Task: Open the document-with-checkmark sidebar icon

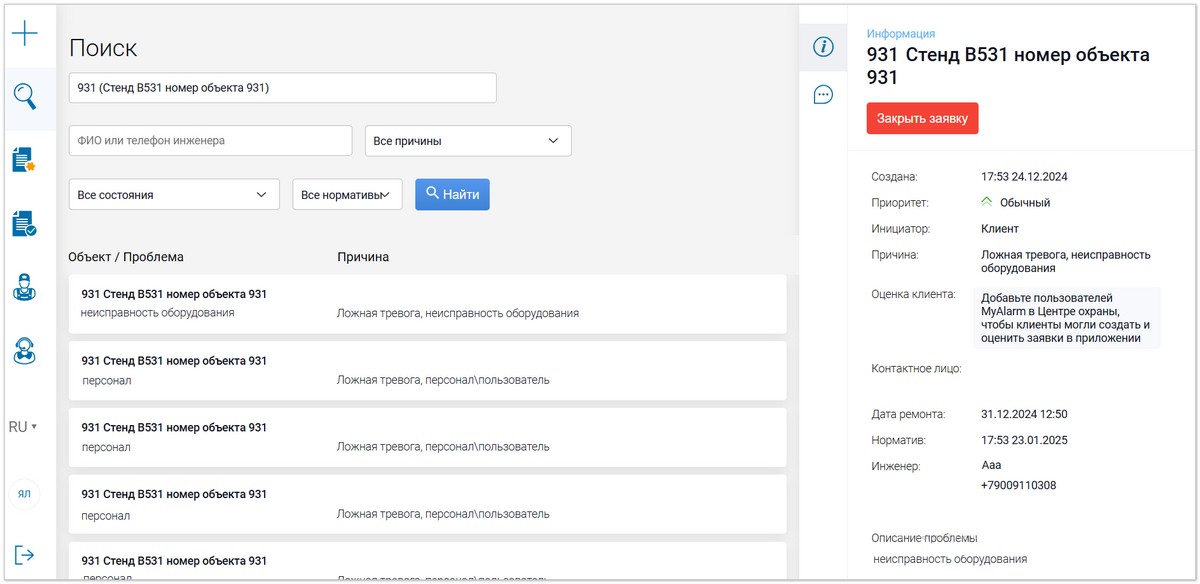Action: click(x=24, y=223)
